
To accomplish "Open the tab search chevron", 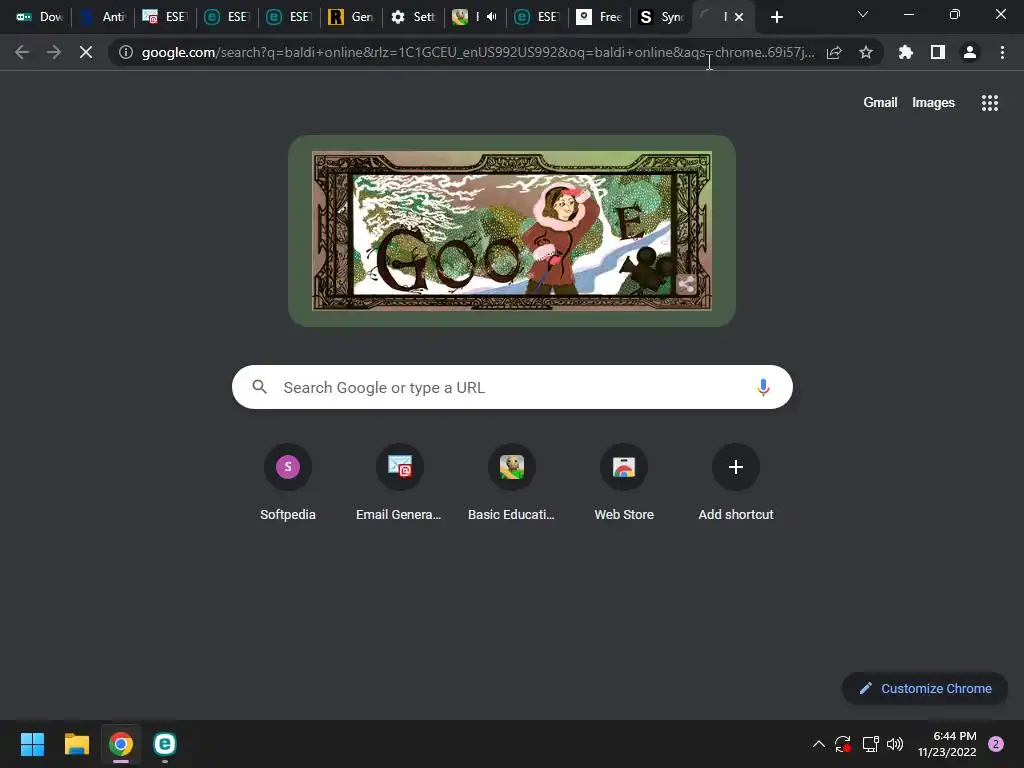I will [863, 14].
